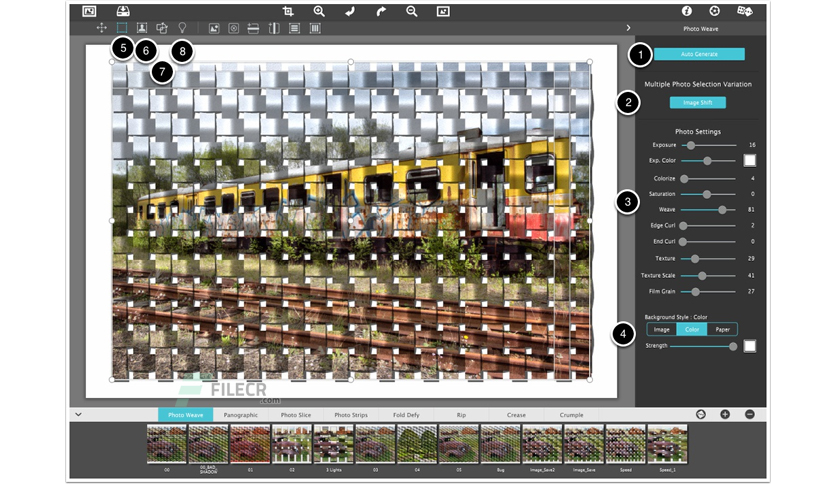Open the info icon
Image resolution: width=836 pixels, height=484 pixels.
click(x=687, y=11)
